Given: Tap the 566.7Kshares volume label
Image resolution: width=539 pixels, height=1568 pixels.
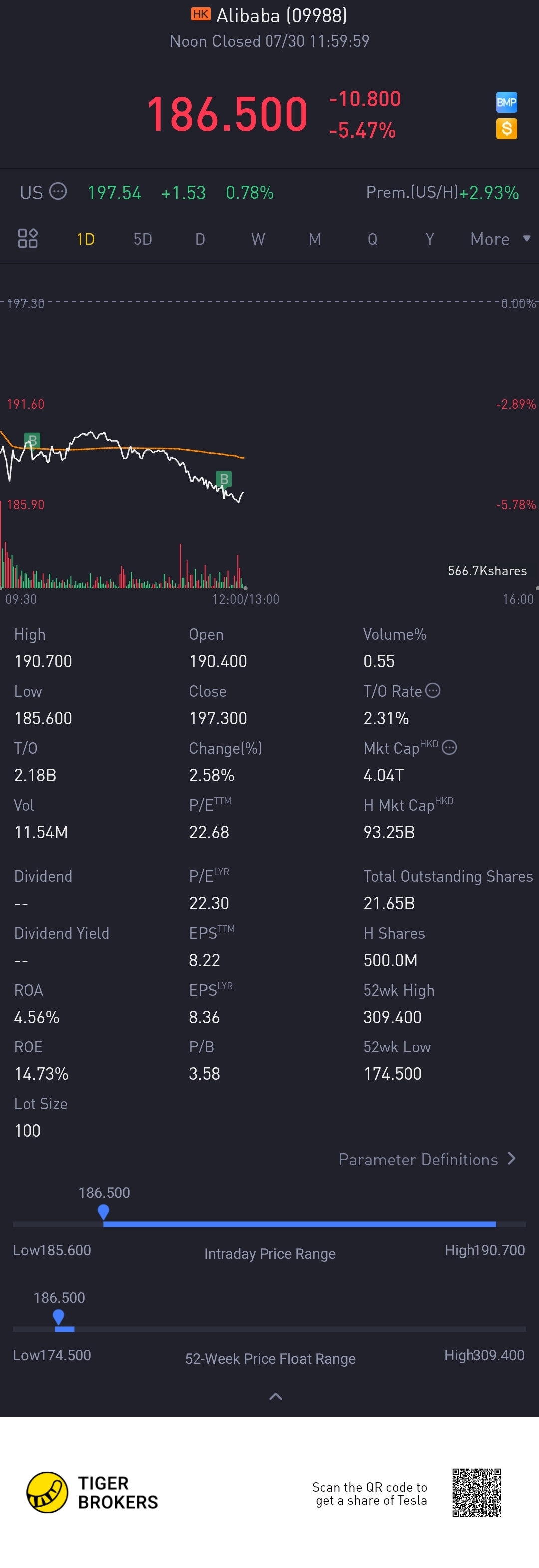Looking at the screenshot, I should tap(487, 571).
